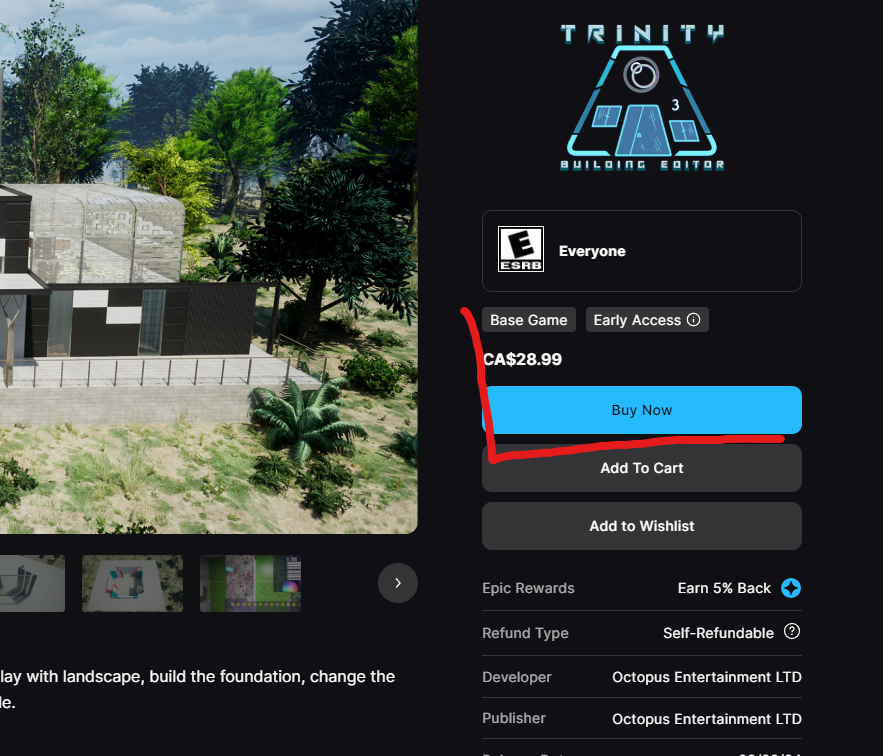Open the first screenshot thumbnail
The width and height of the screenshot is (883, 756).
point(32,584)
